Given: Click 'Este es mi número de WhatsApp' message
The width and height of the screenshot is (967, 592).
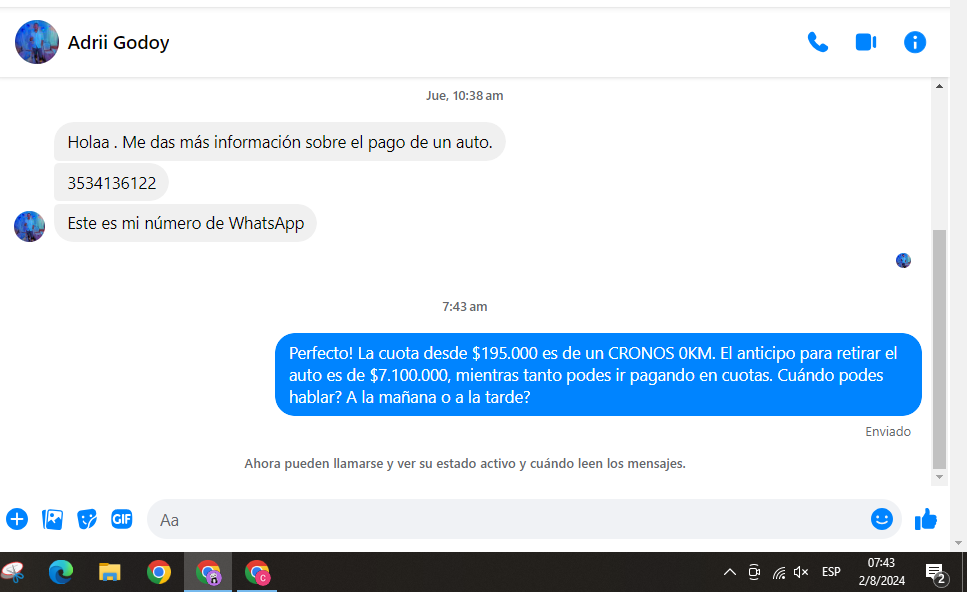Looking at the screenshot, I should coord(186,223).
